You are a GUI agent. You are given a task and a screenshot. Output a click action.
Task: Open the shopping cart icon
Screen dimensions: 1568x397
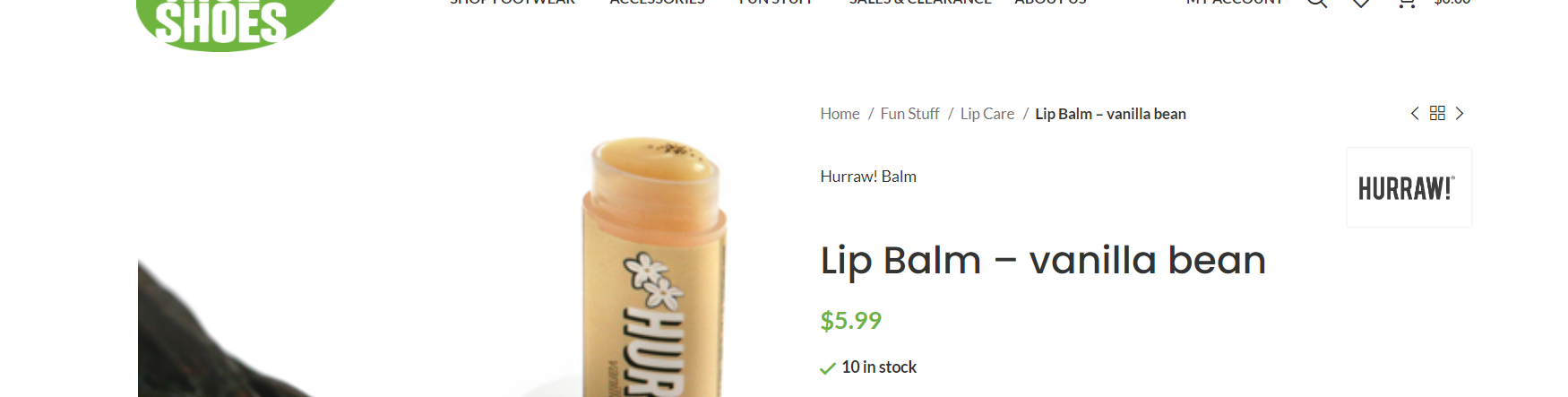pos(1407,3)
